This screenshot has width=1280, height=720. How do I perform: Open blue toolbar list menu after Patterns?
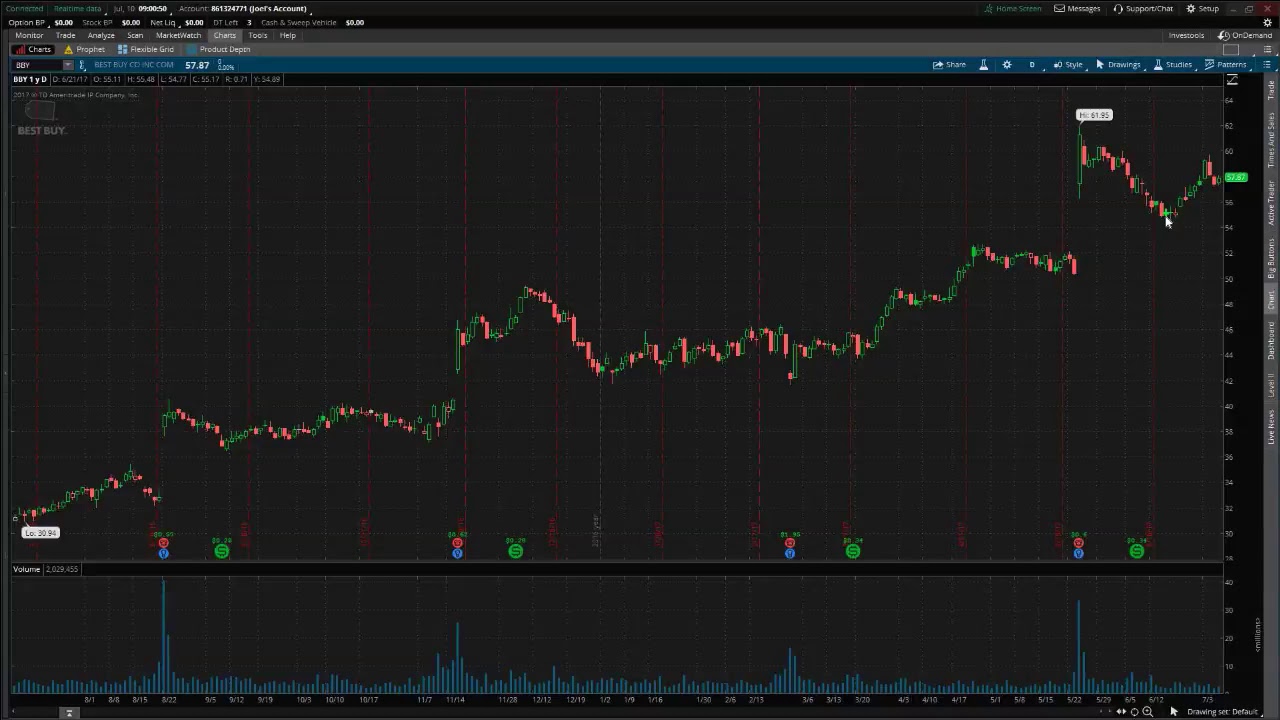tap(1266, 65)
